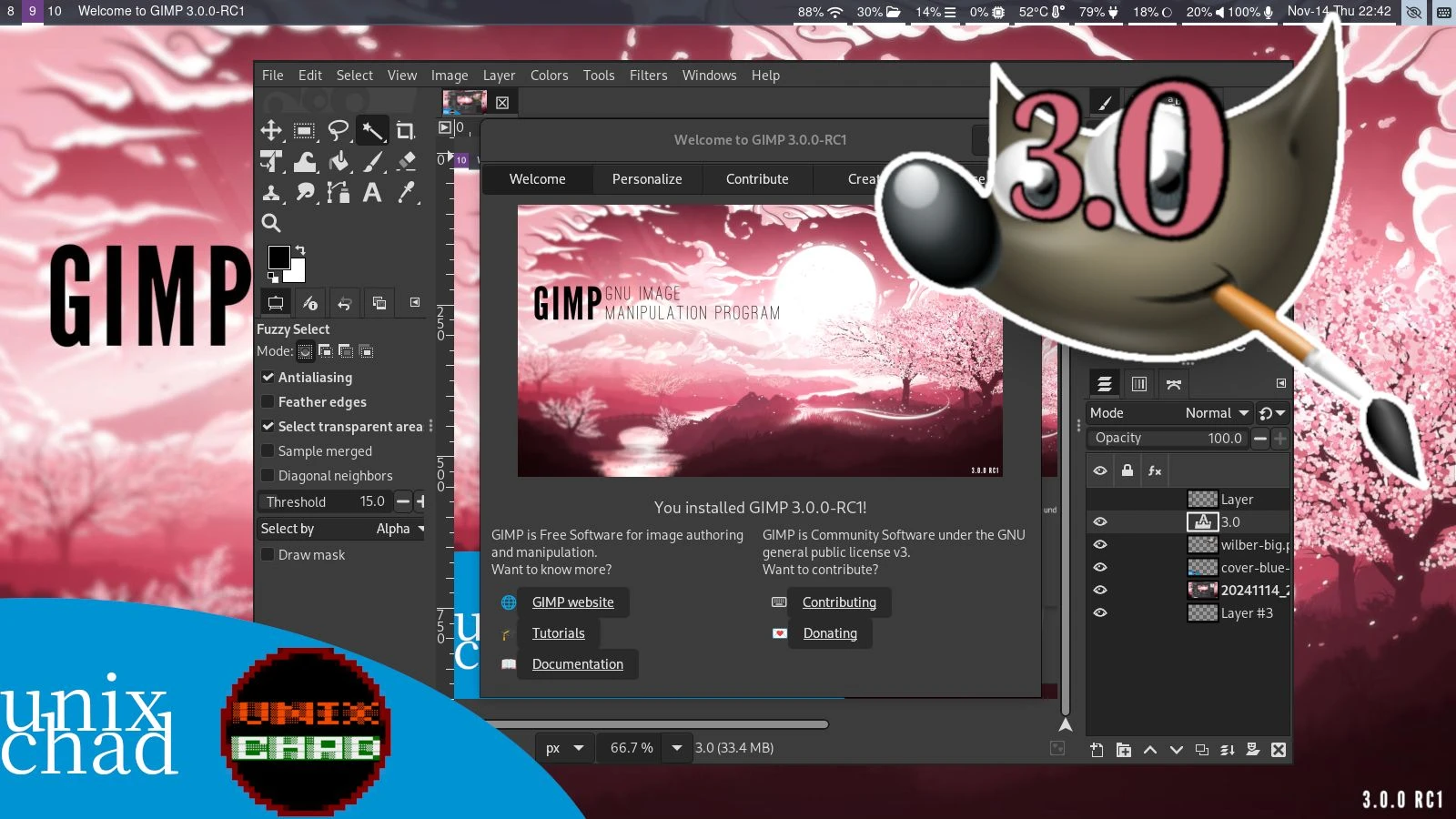This screenshot has width=1456, height=819.
Task: Enable the Feather edges checkbox
Action: tap(268, 401)
